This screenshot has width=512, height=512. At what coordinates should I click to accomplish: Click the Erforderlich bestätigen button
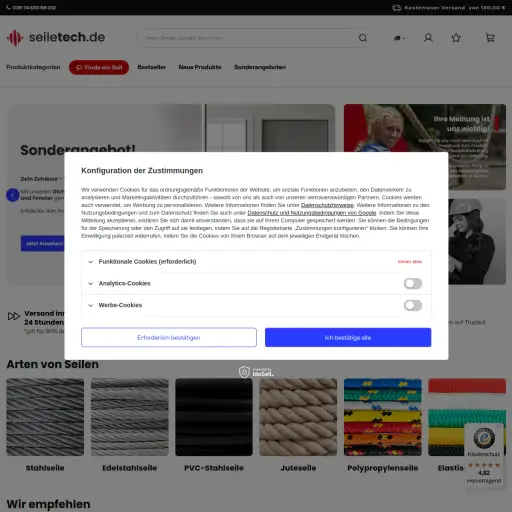click(x=169, y=337)
